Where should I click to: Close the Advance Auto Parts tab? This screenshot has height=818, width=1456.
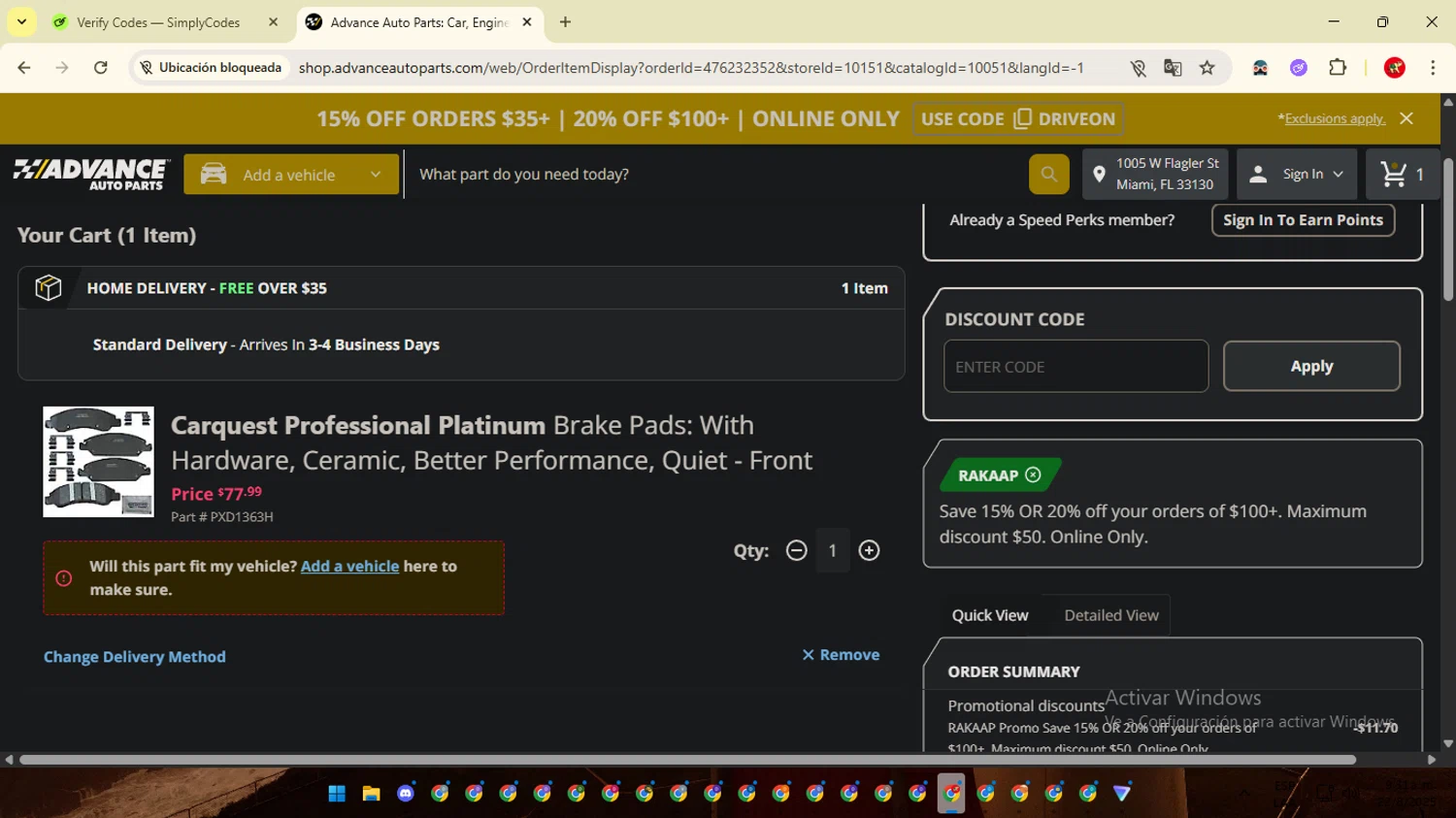pos(527,22)
